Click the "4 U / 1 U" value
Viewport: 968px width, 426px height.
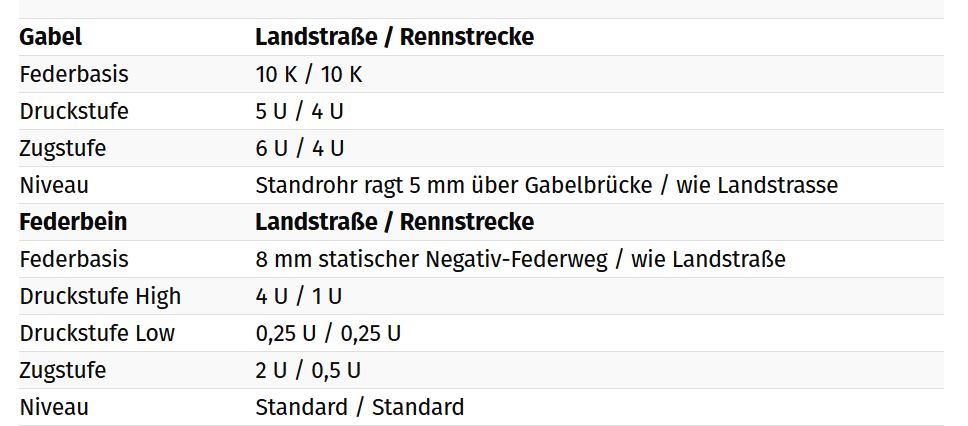(x=298, y=296)
